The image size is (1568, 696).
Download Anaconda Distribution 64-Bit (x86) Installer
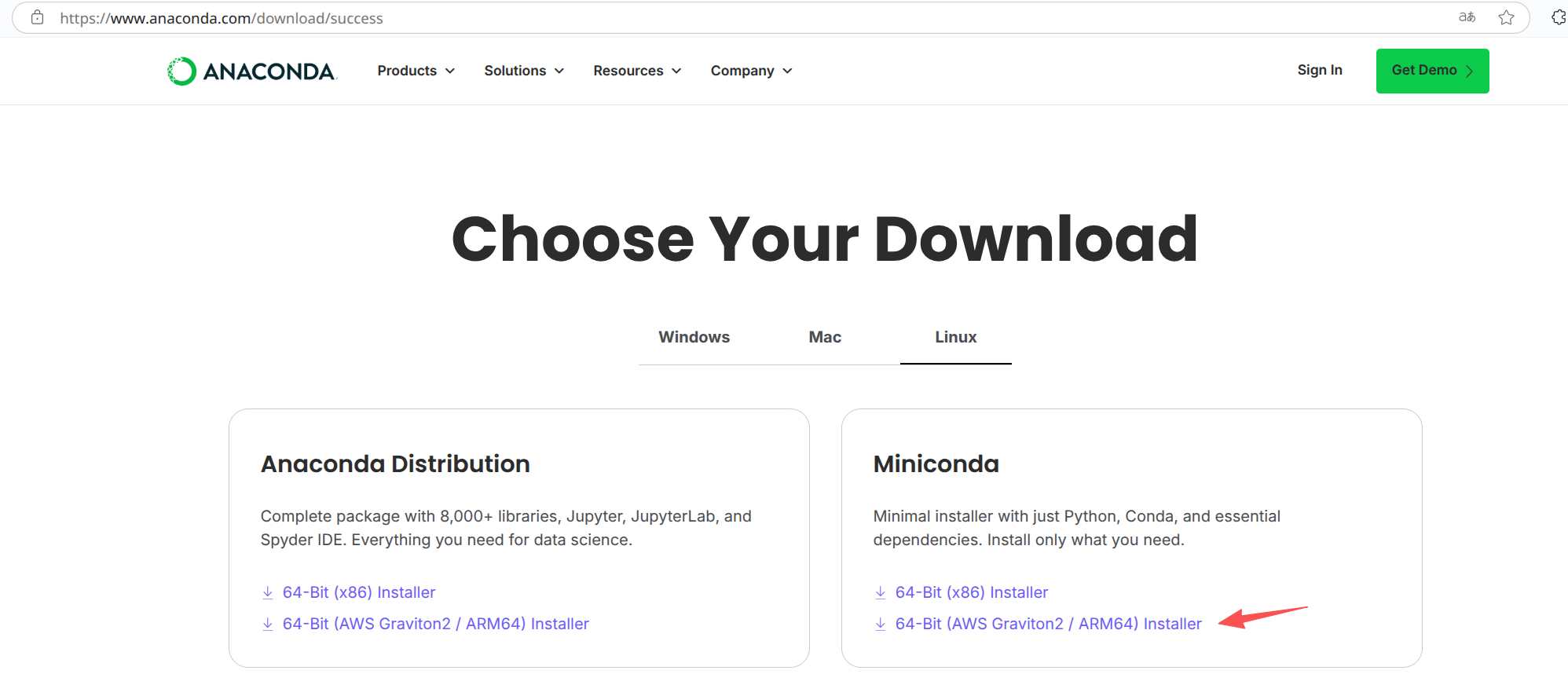[359, 592]
